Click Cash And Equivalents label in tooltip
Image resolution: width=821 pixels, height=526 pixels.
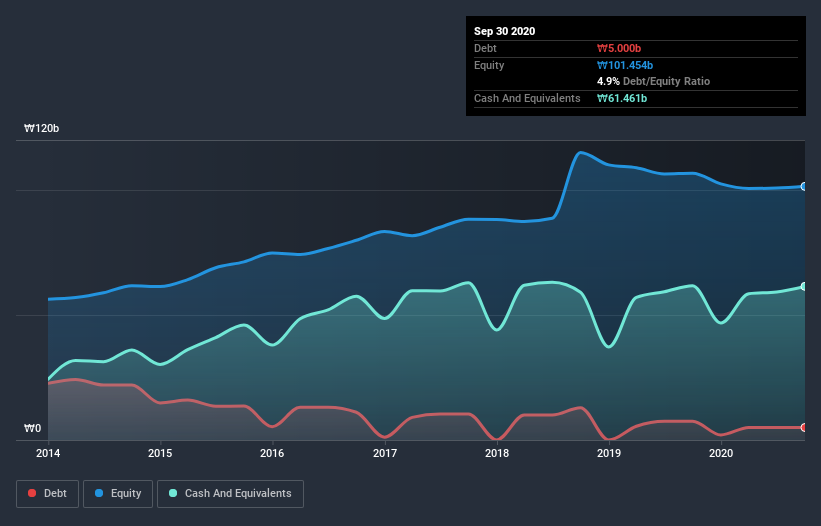[x=527, y=98]
